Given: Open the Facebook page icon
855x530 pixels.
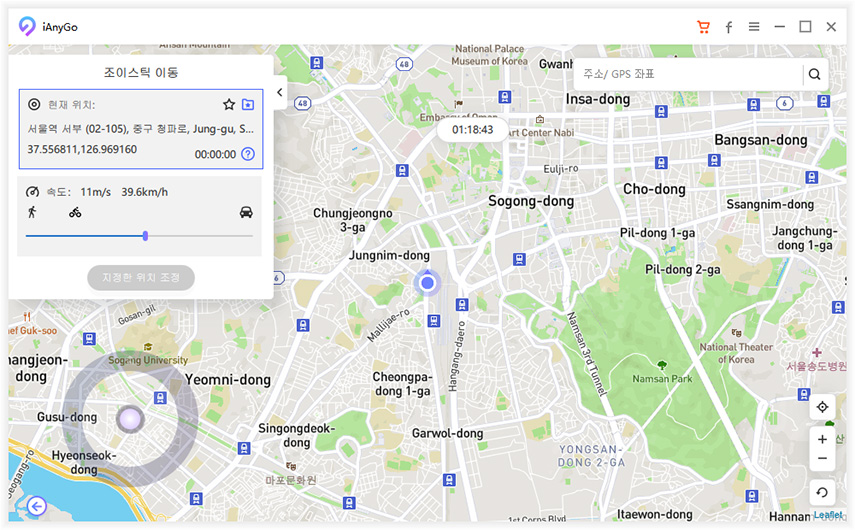Looking at the screenshot, I should (729, 27).
